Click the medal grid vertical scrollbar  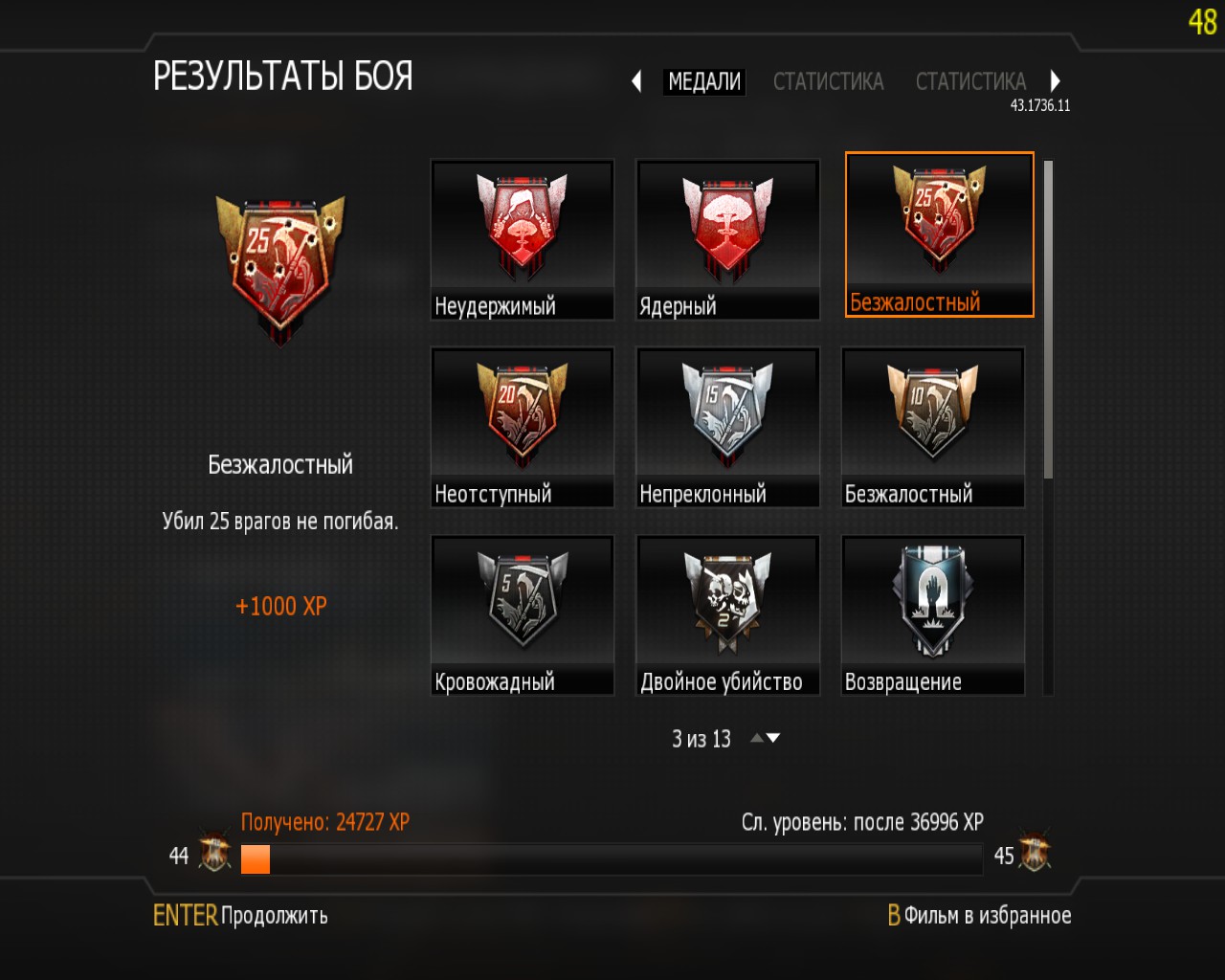tap(1049, 427)
